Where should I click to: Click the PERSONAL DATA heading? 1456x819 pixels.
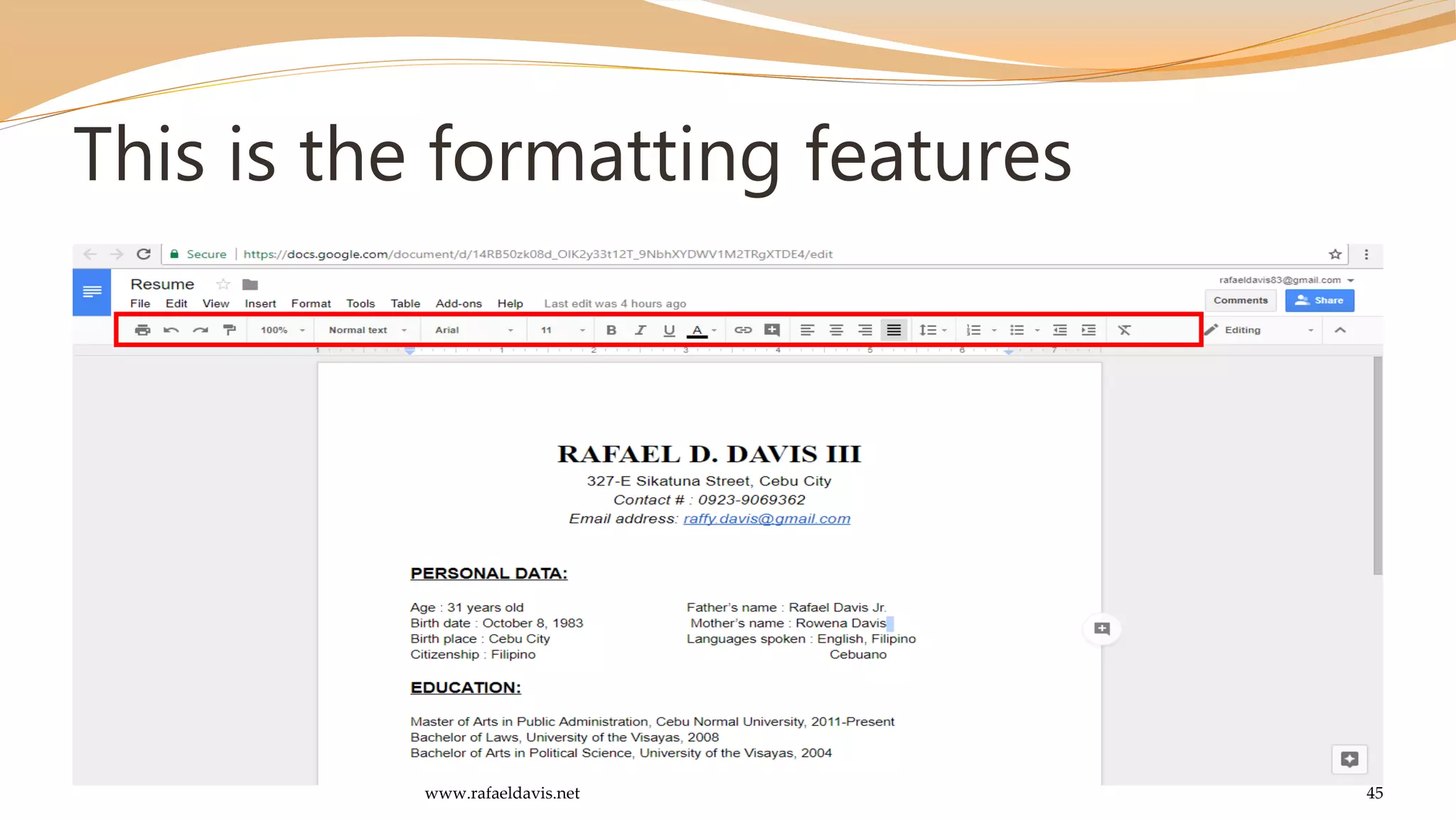[x=488, y=573]
